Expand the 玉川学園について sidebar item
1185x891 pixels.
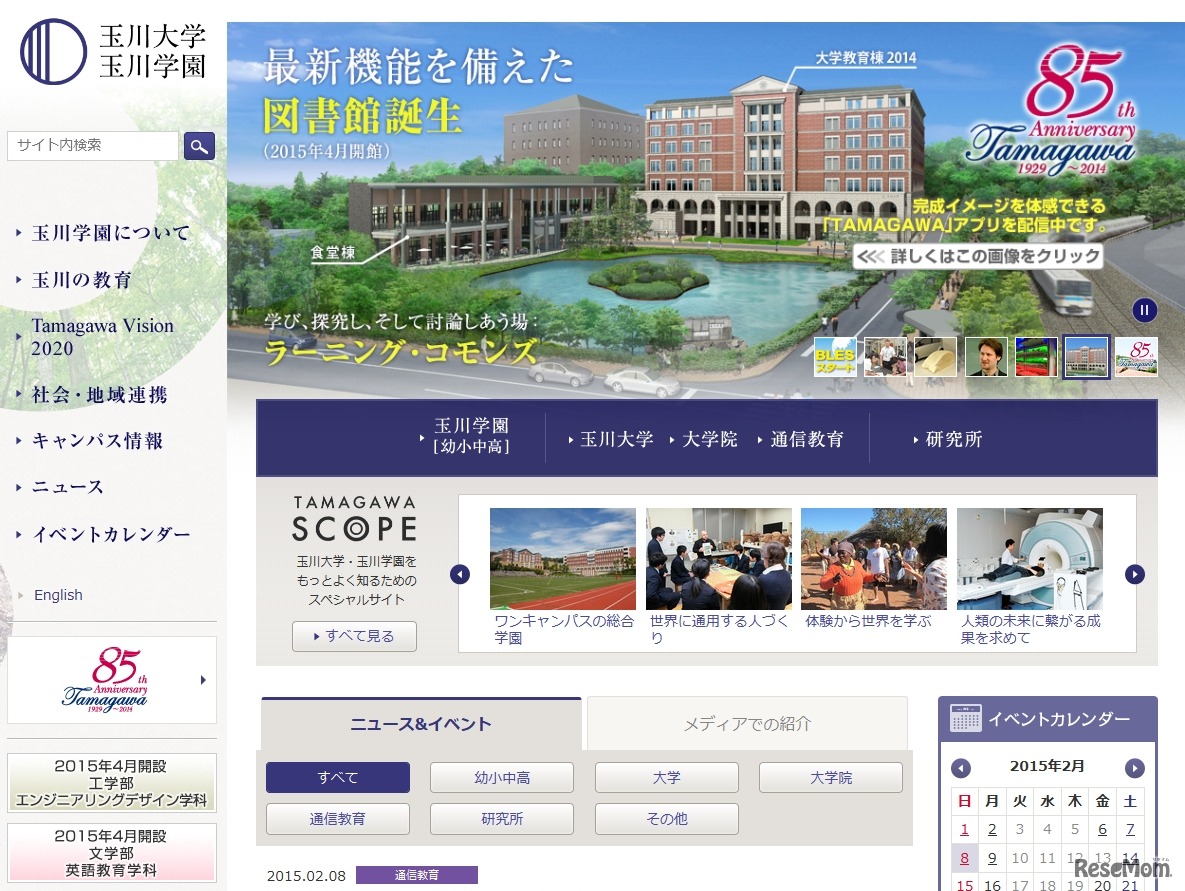click(x=110, y=232)
